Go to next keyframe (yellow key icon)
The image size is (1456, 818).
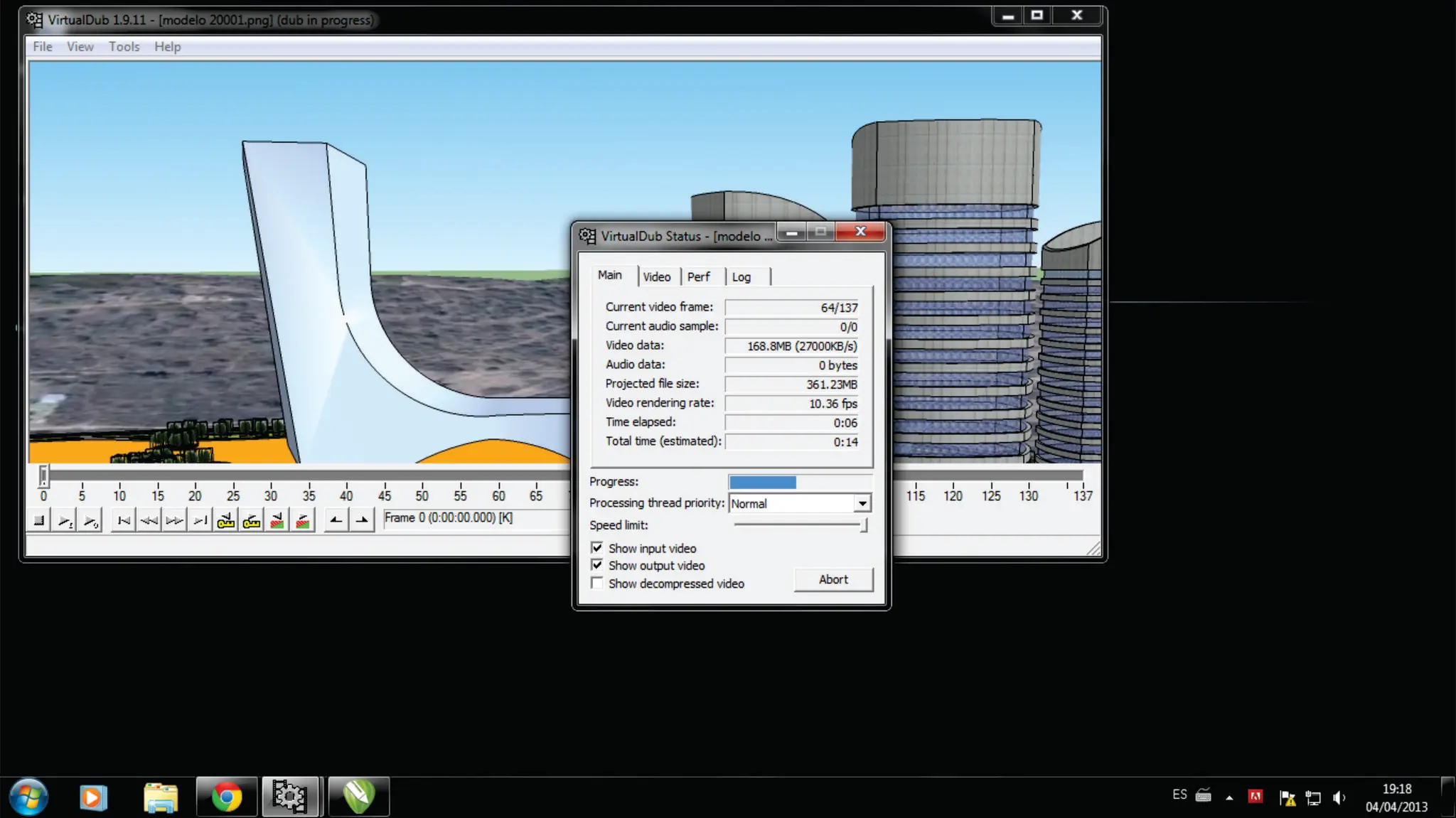pos(252,521)
